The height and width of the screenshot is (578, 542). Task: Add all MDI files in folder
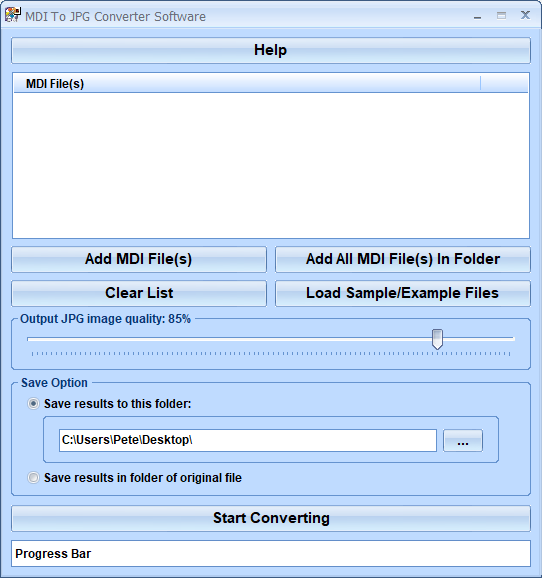tap(403, 259)
